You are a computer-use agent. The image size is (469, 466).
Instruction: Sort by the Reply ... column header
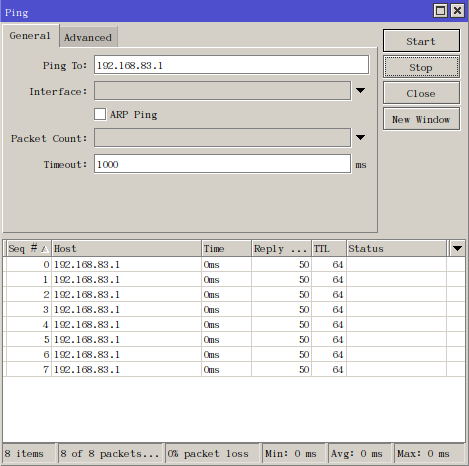281,248
